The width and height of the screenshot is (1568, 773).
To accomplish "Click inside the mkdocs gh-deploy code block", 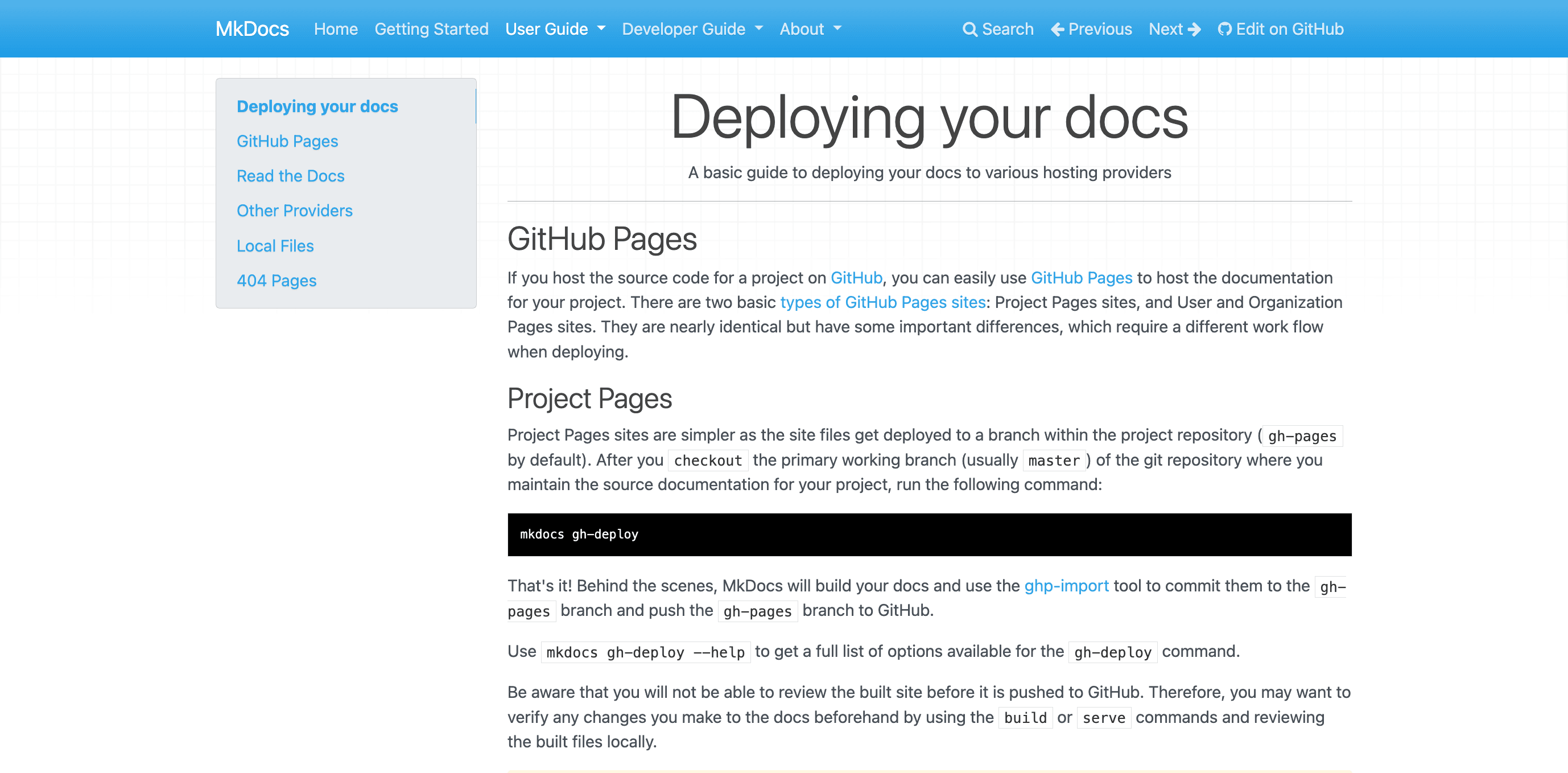I will click(929, 534).
